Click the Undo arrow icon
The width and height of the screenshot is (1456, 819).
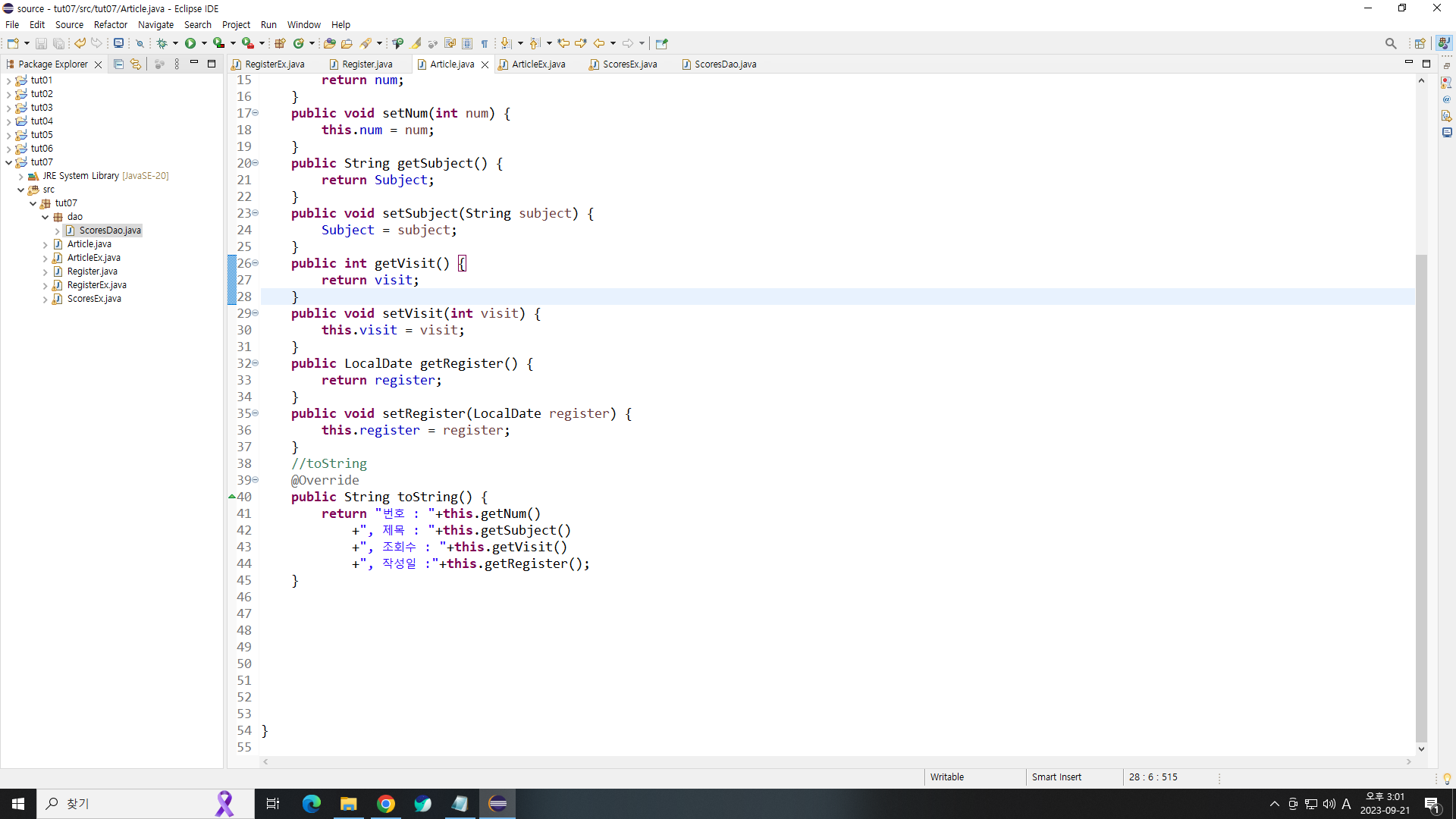80,43
